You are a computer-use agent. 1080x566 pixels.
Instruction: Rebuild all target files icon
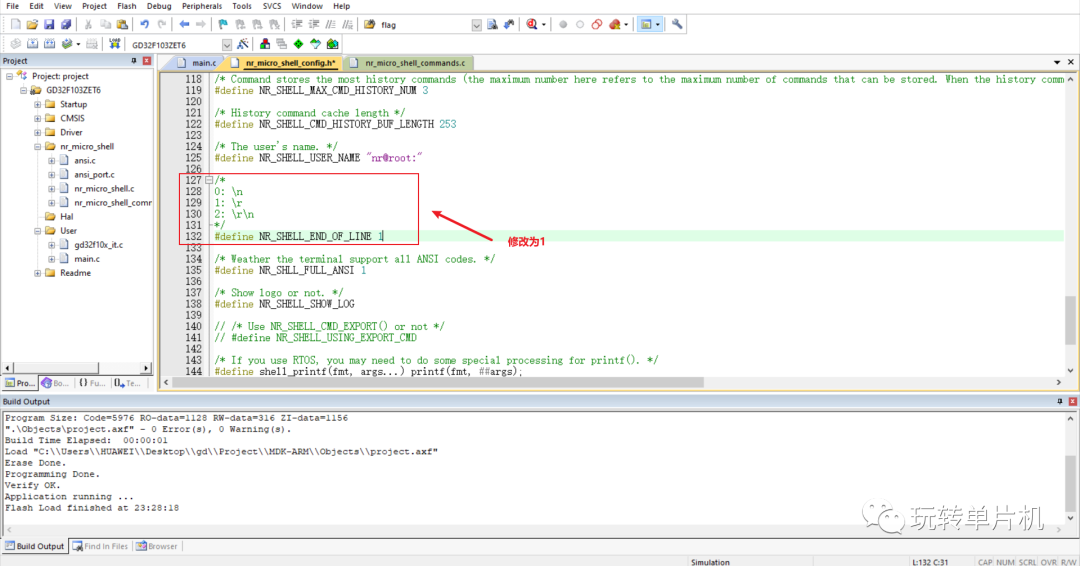coord(50,44)
